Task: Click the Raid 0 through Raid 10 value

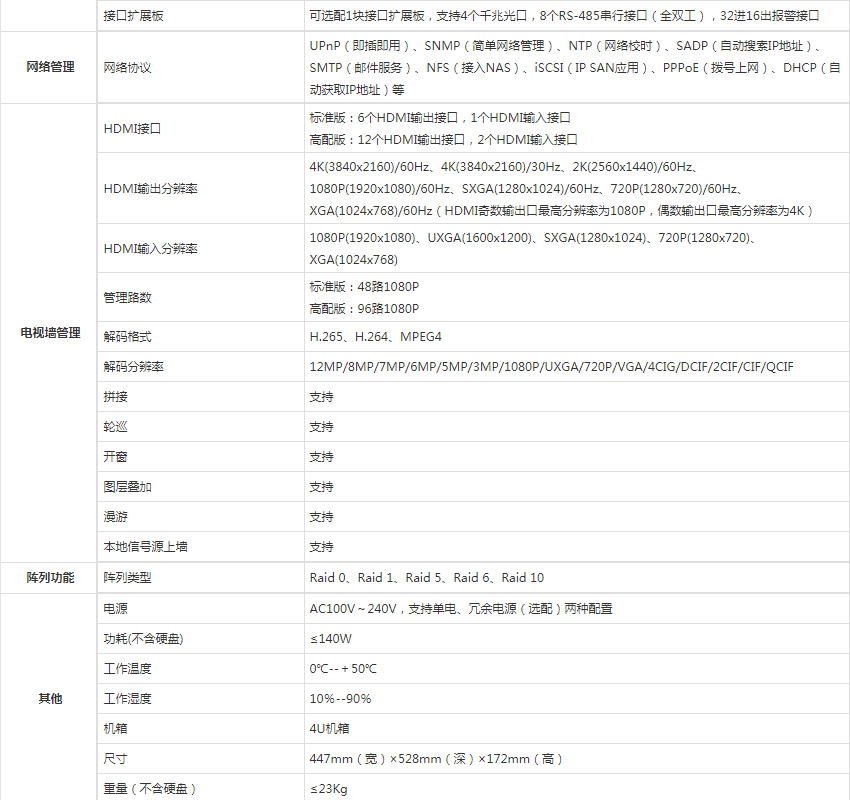Action: tap(426, 578)
